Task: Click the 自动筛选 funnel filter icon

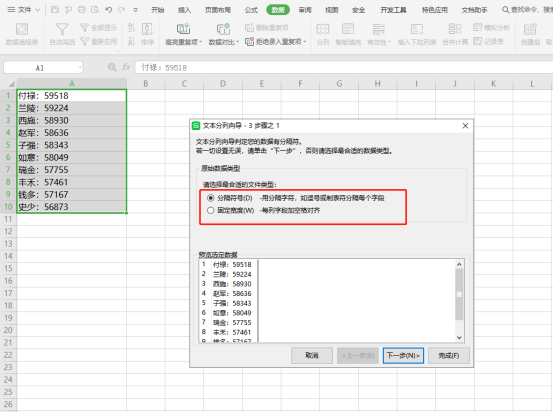Action: [62, 29]
